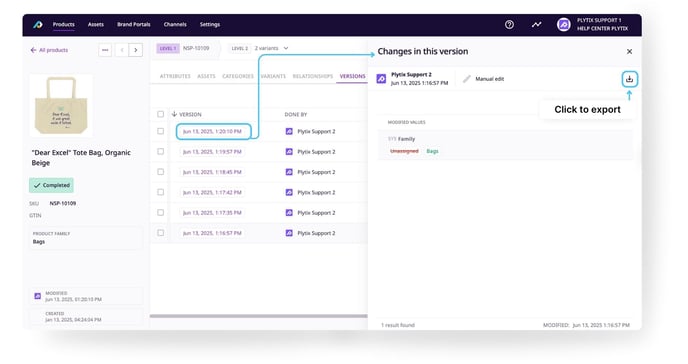Viewport: 688px width, 364px height.
Task: Check the 1:16:57 PM version row checkbox
Action: point(161,233)
